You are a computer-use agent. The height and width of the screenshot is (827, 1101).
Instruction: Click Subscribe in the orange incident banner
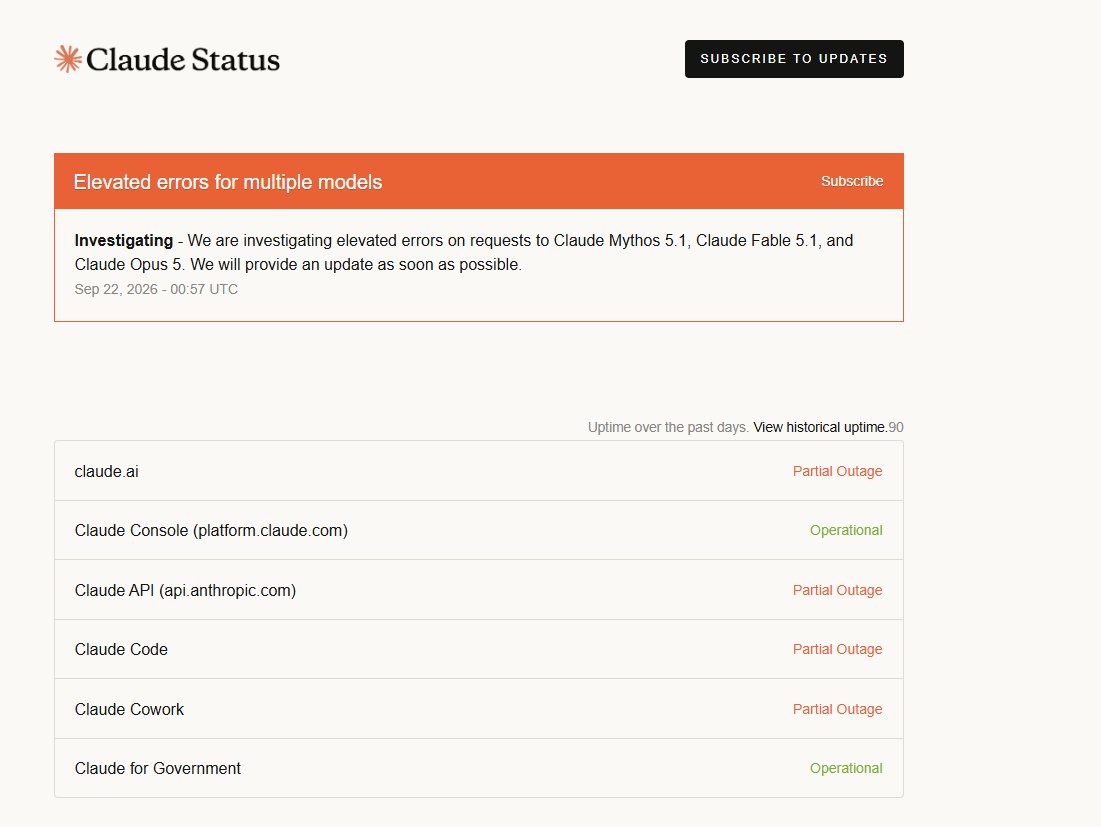point(852,181)
